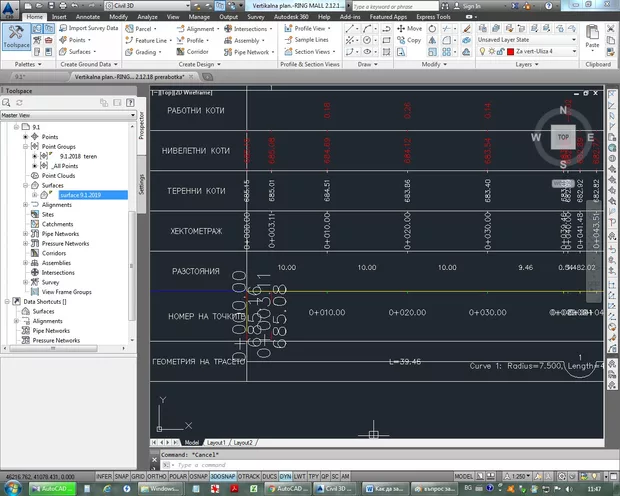Viewport: 620px width, 496px height.
Task: Click the Import Survey Data icon
Action: click(x=62, y=29)
